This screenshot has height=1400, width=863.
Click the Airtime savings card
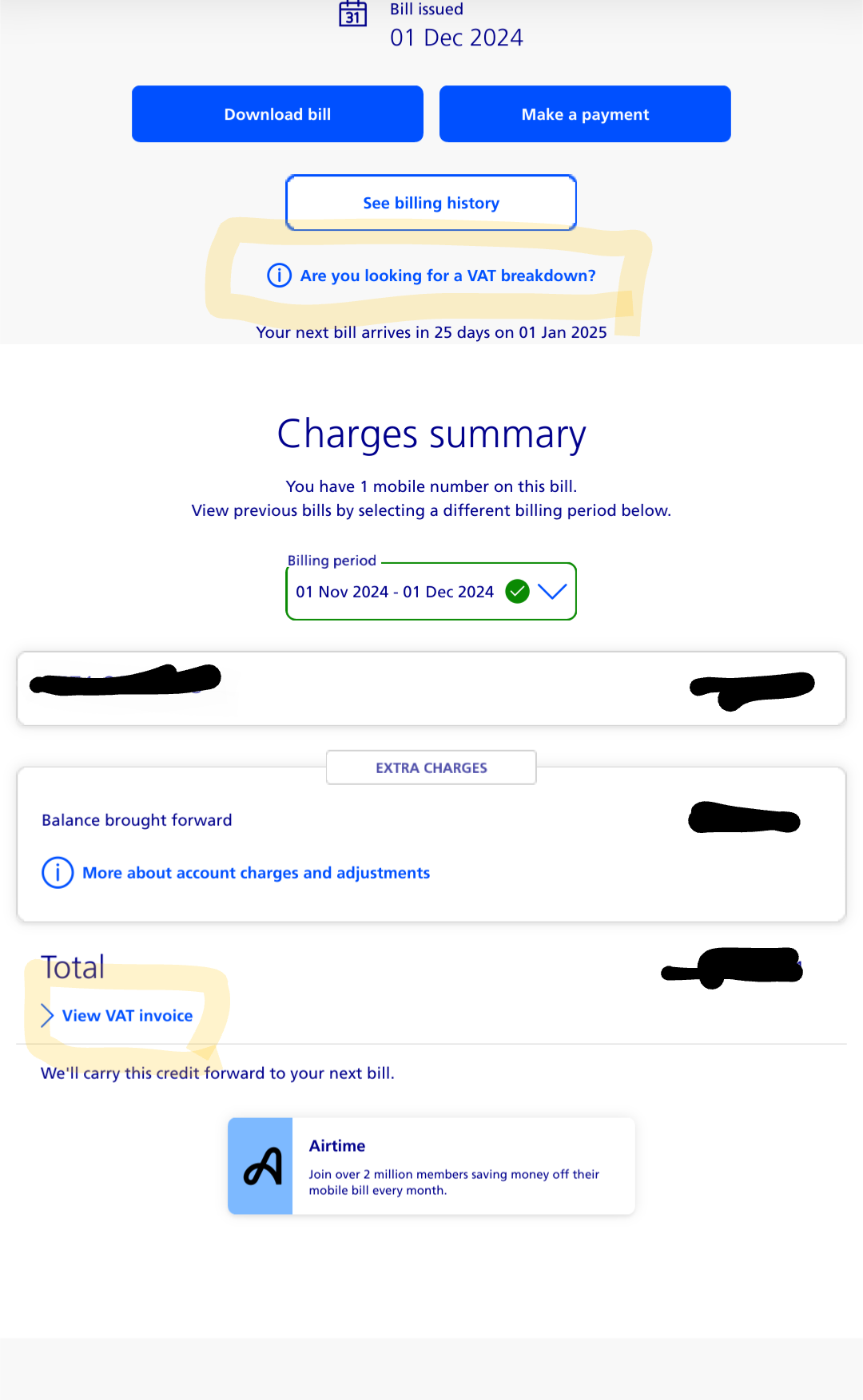click(x=431, y=1165)
